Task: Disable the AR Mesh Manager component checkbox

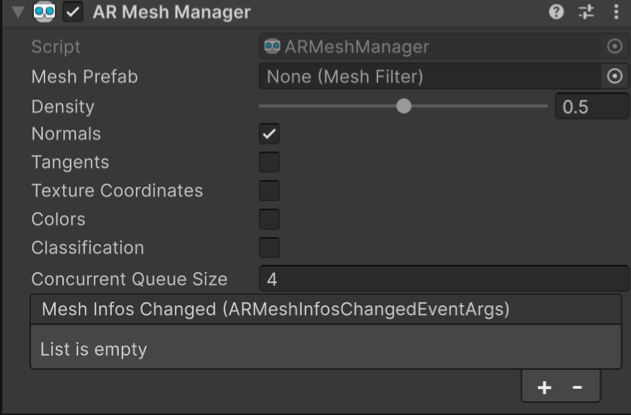Action: [73, 13]
